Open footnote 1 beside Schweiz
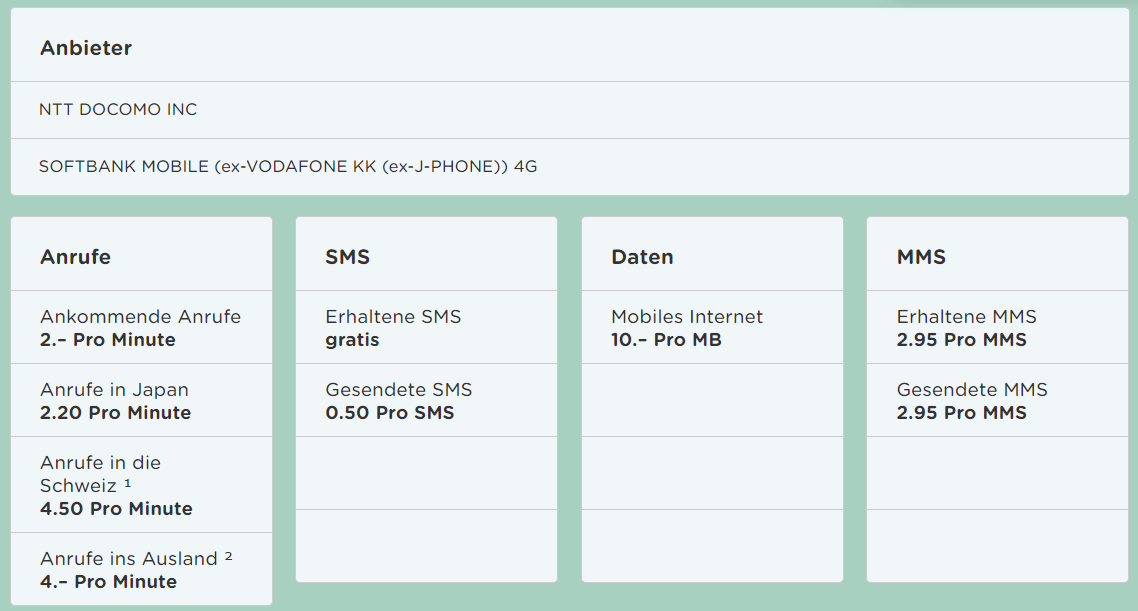 point(127,484)
